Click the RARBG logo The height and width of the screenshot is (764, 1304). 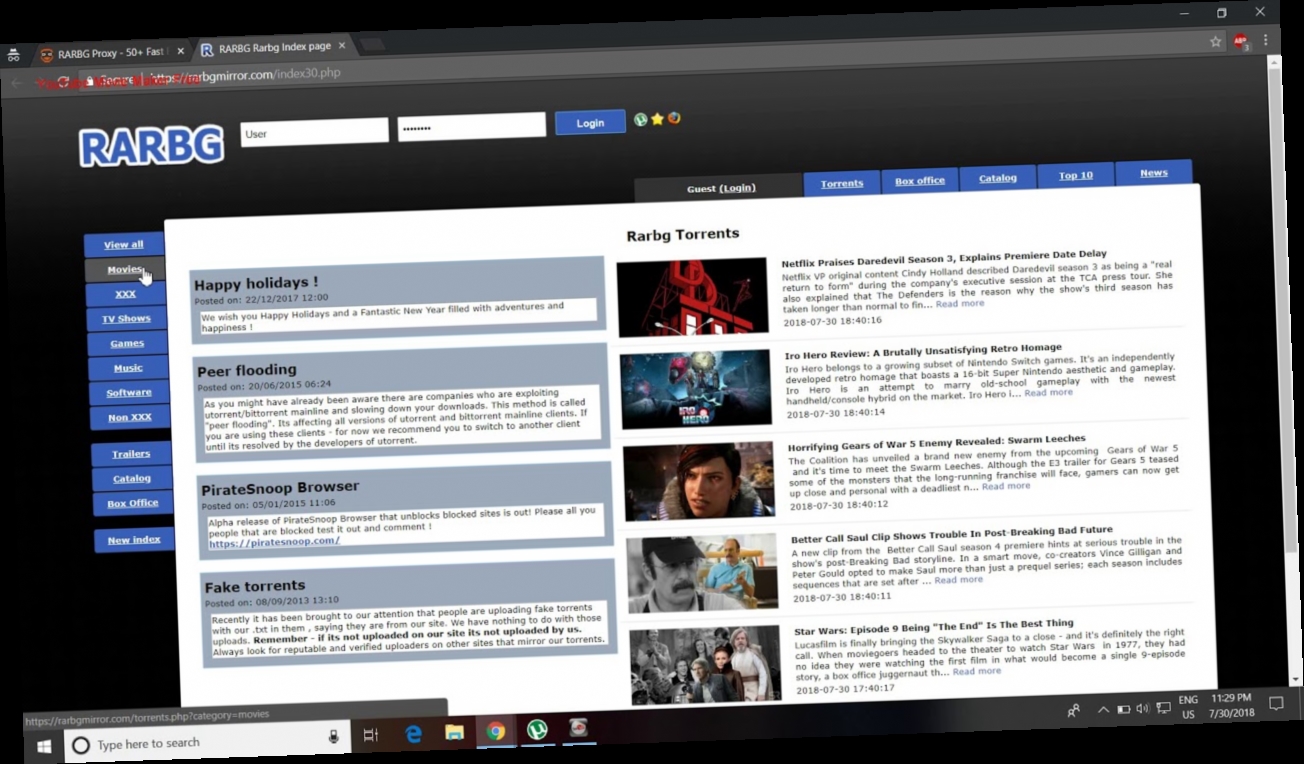(x=151, y=146)
